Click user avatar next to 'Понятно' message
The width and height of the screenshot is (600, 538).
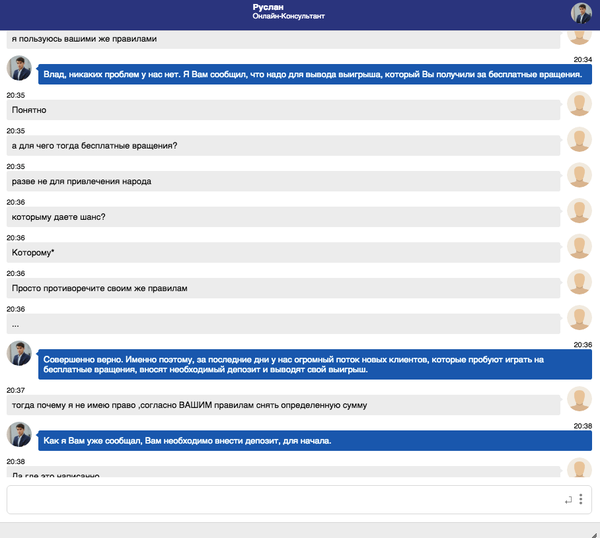pos(578,104)
